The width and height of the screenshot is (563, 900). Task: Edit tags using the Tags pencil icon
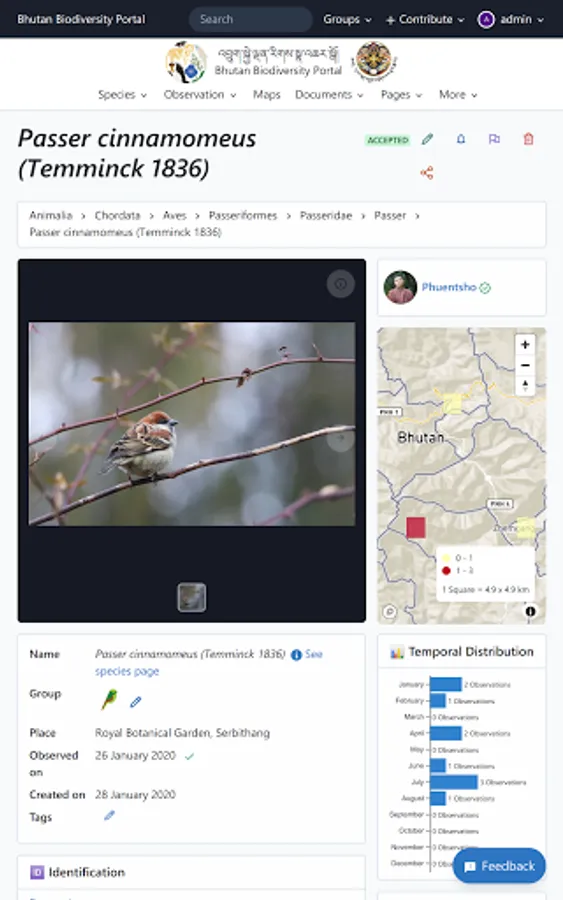109,816
